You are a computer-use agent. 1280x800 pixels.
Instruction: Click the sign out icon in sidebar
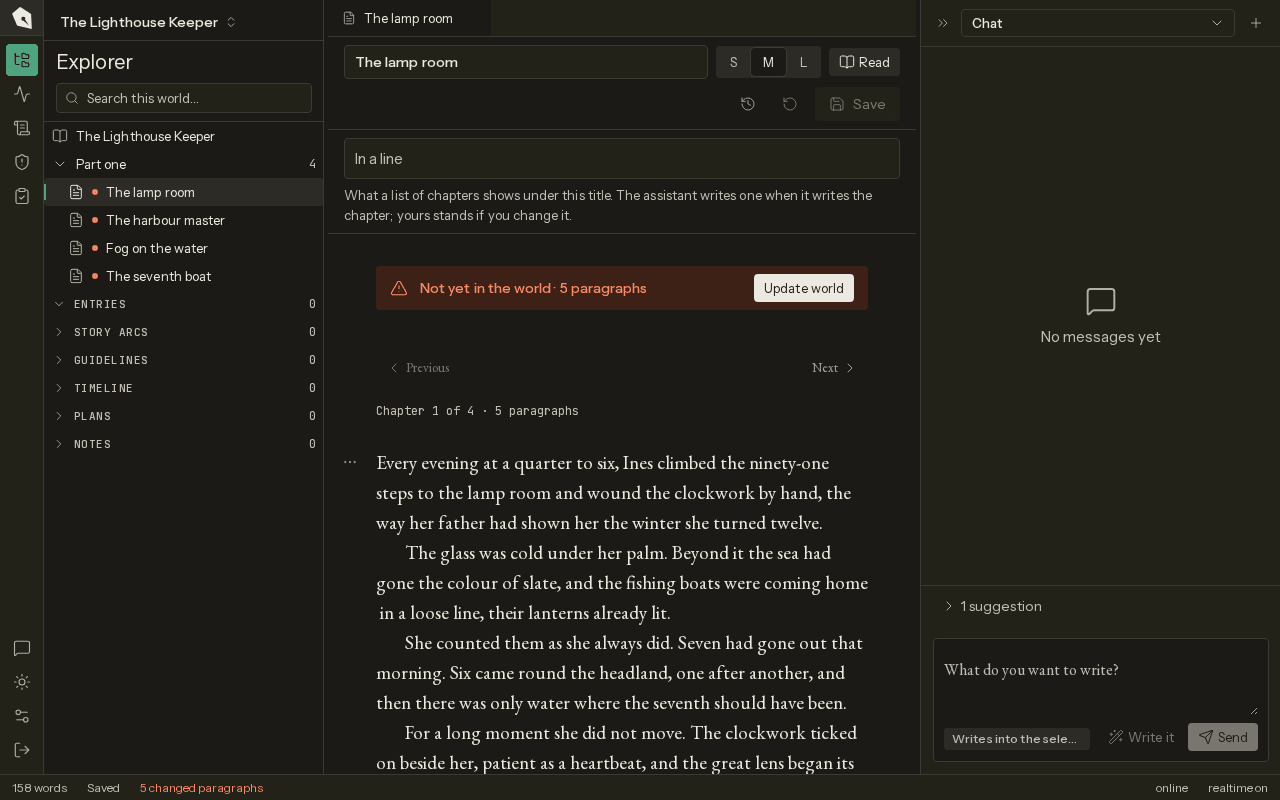[22, 750]
